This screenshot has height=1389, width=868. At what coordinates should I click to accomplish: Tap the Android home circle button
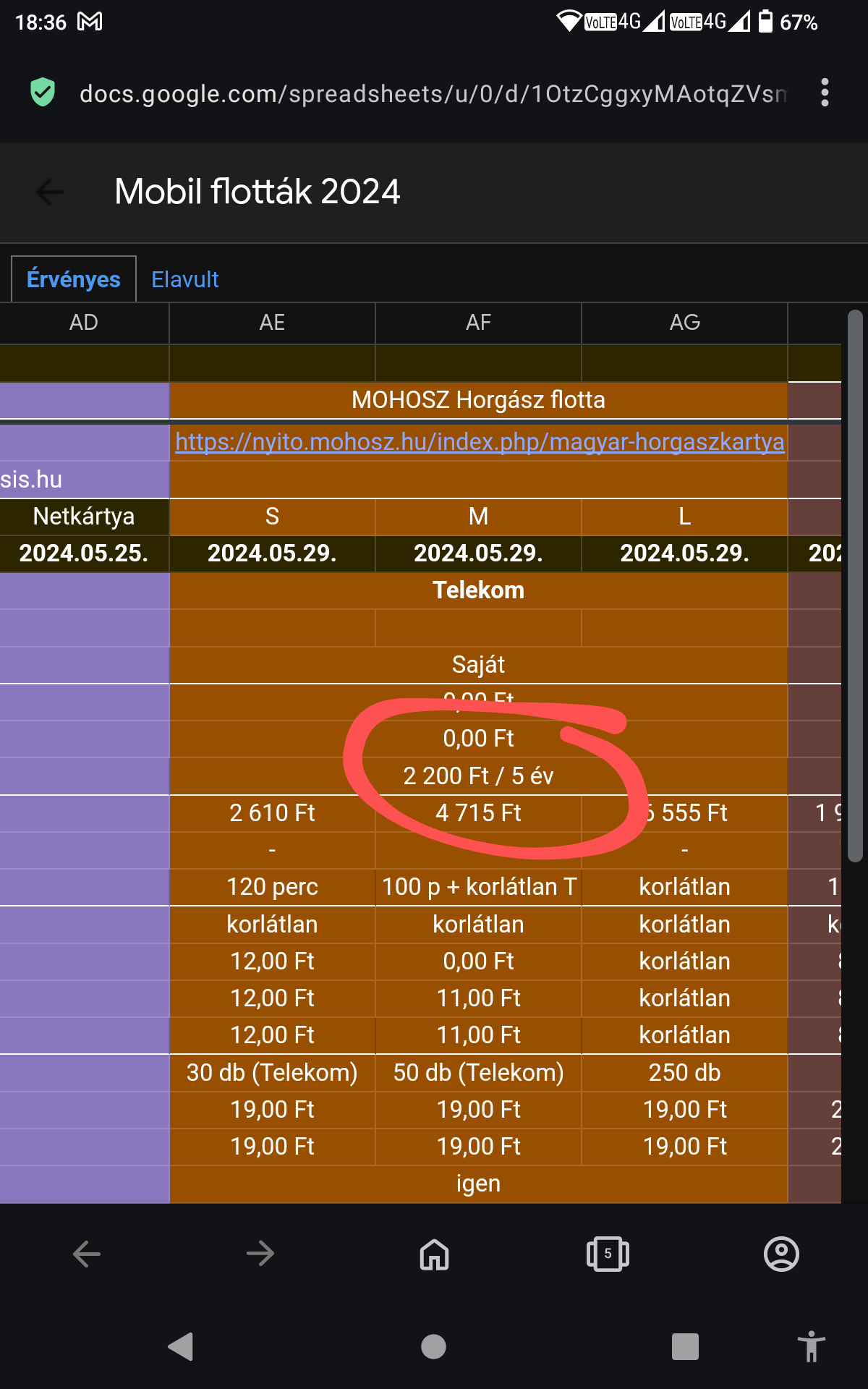(x=433, y=1346)
